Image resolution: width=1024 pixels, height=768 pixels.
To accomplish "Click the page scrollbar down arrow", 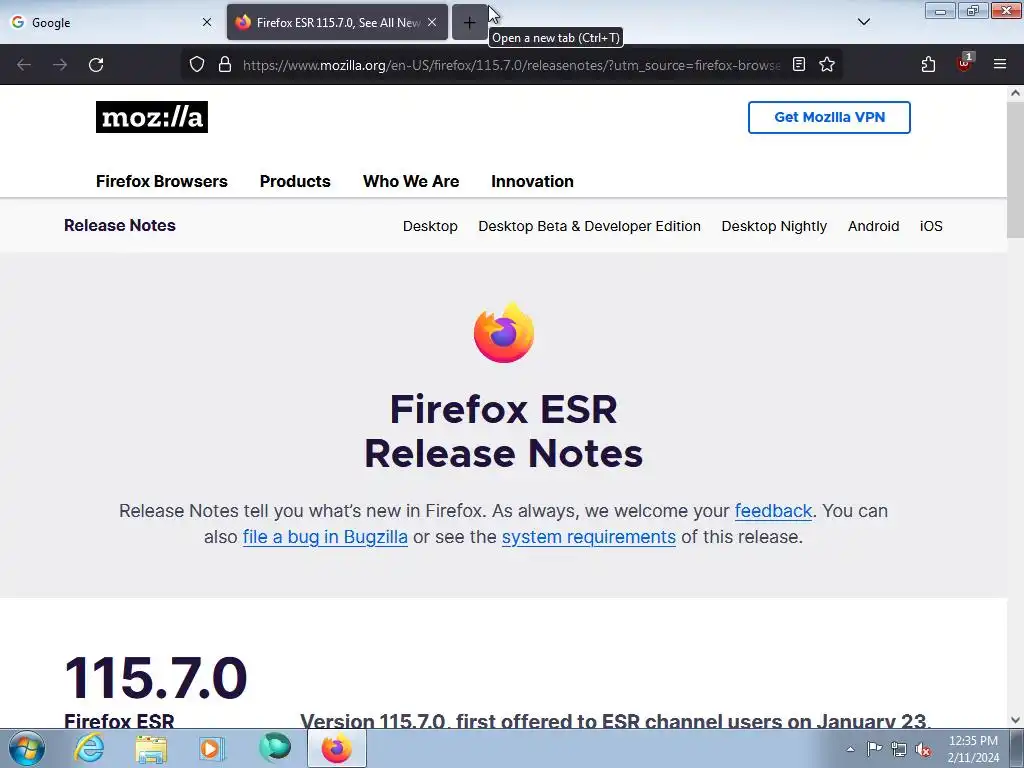I will click(1015, 720).
